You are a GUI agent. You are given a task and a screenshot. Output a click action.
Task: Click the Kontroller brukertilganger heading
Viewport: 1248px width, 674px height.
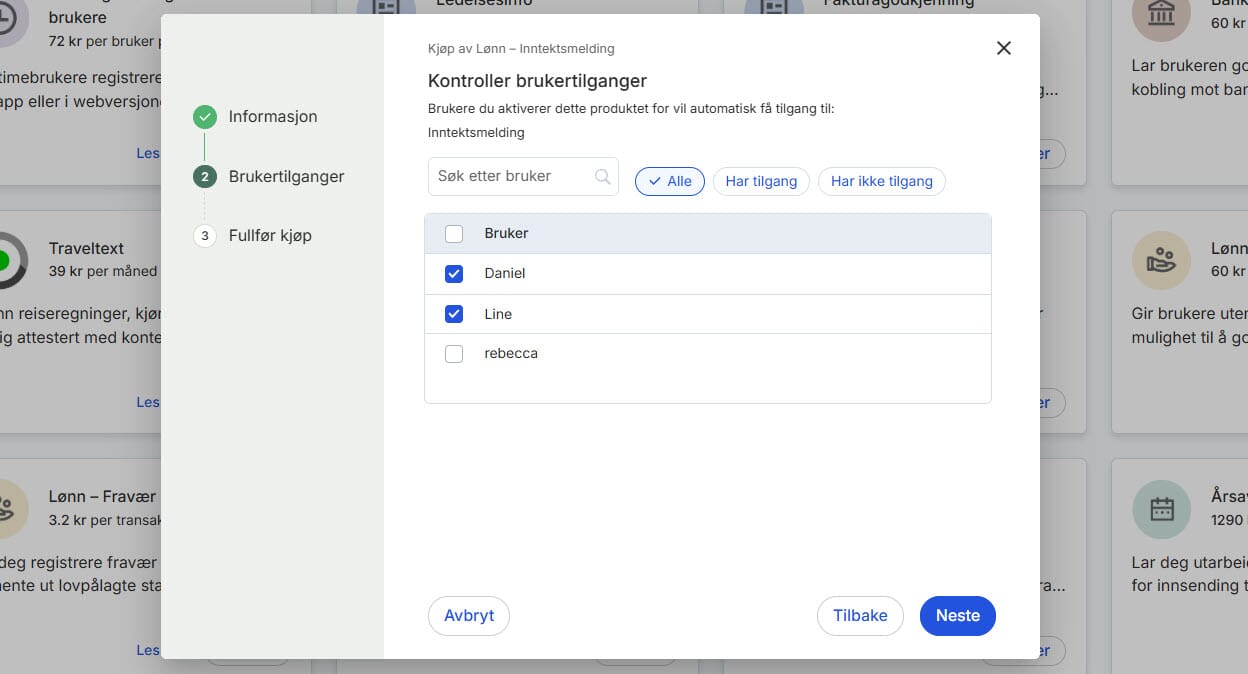[538, 81]
